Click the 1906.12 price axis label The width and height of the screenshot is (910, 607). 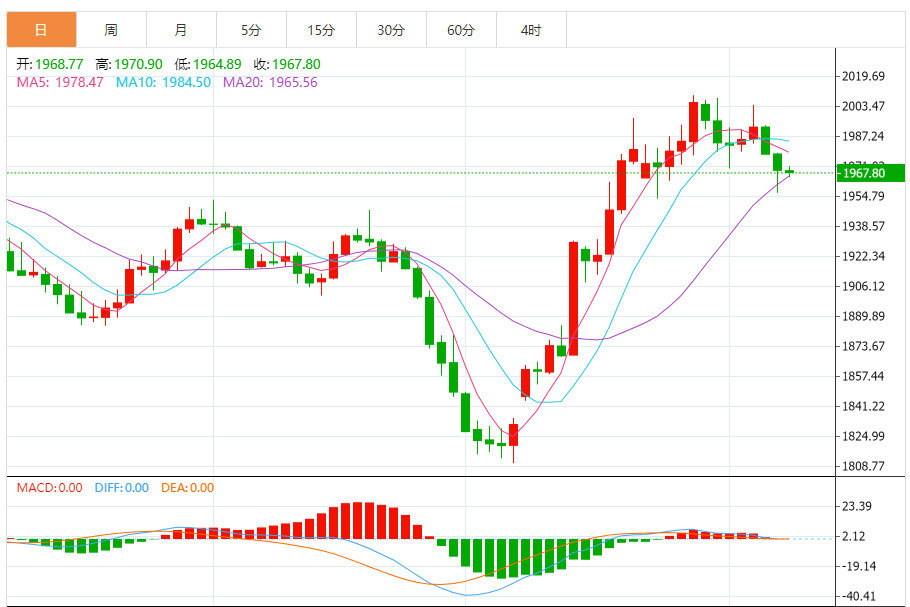[x=863, y=286]
